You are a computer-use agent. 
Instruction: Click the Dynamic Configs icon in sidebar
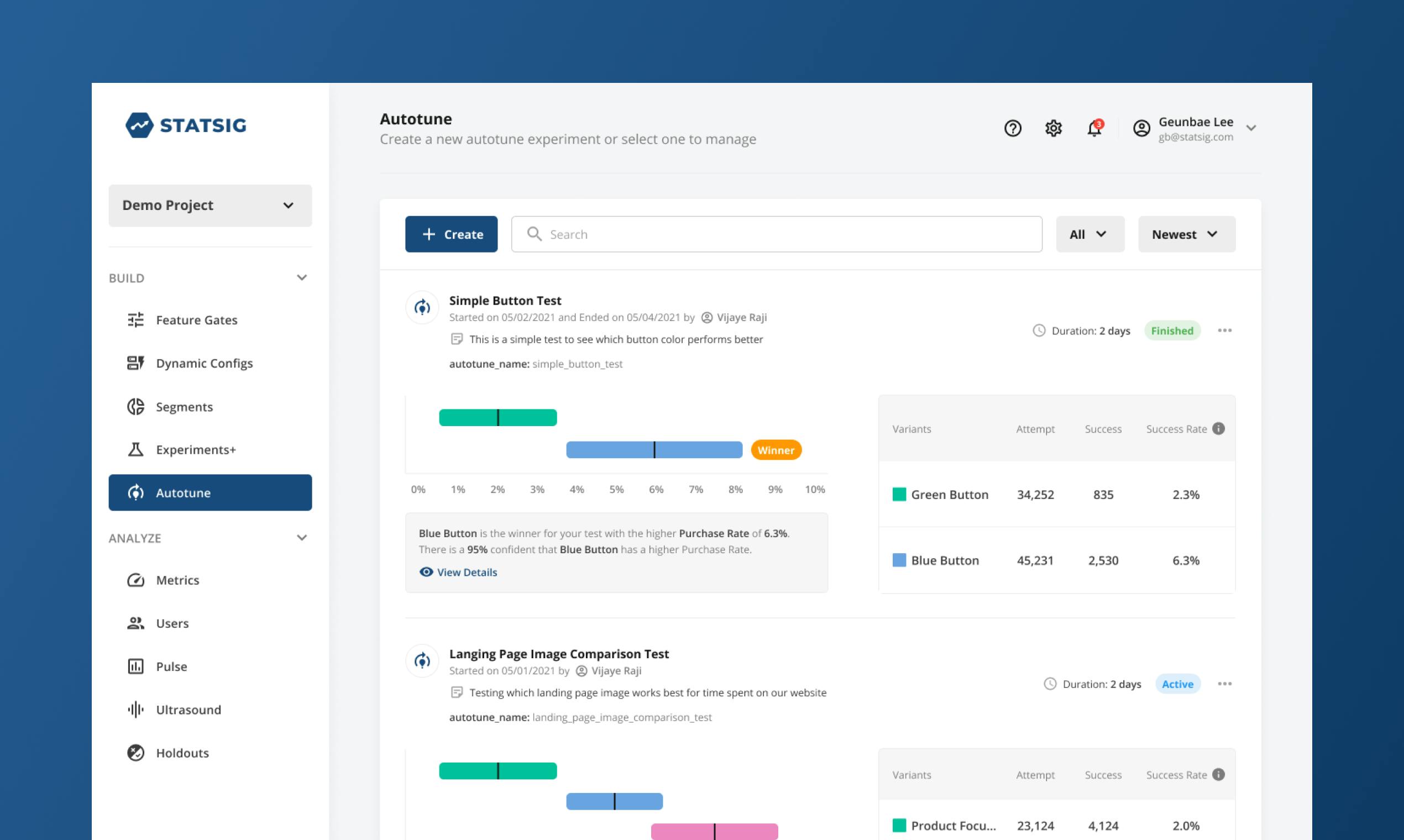[136, 363]
